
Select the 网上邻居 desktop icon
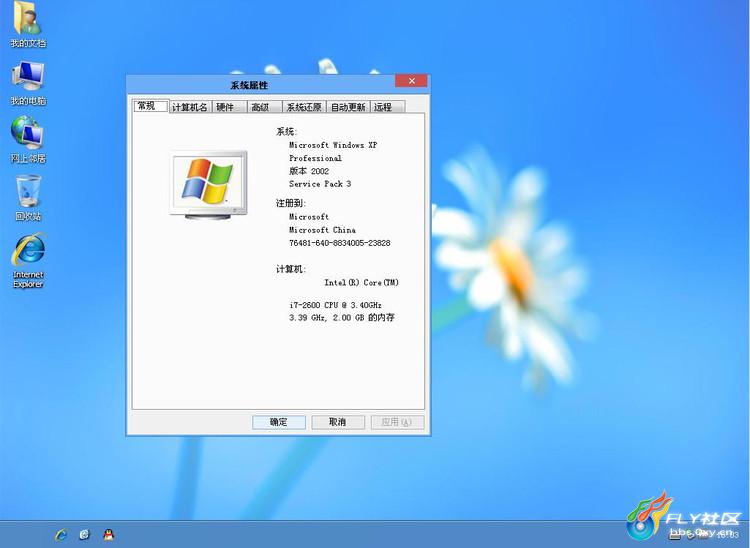pos(28,140)
